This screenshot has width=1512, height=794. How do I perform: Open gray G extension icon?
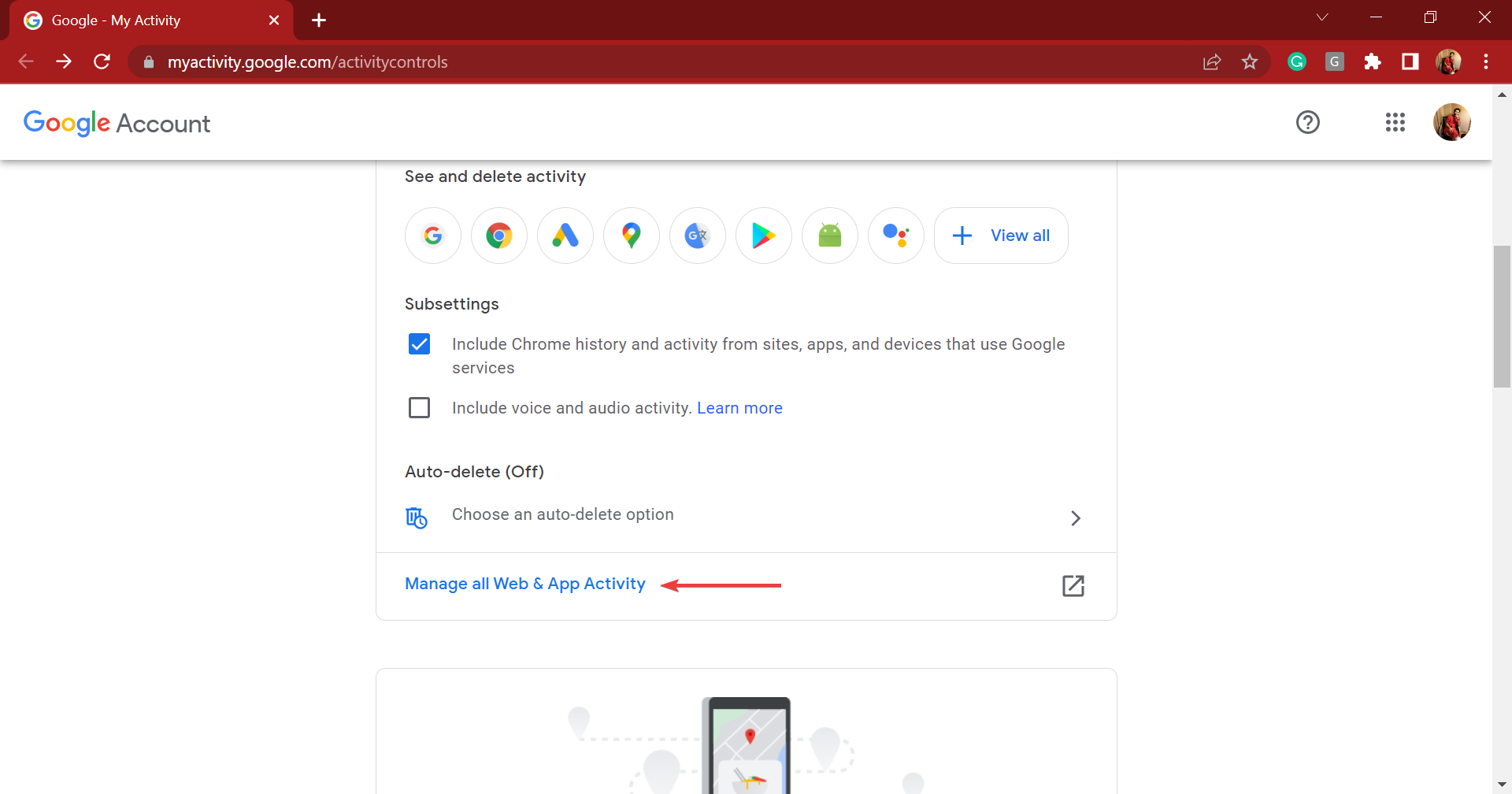coord(1335,61)
